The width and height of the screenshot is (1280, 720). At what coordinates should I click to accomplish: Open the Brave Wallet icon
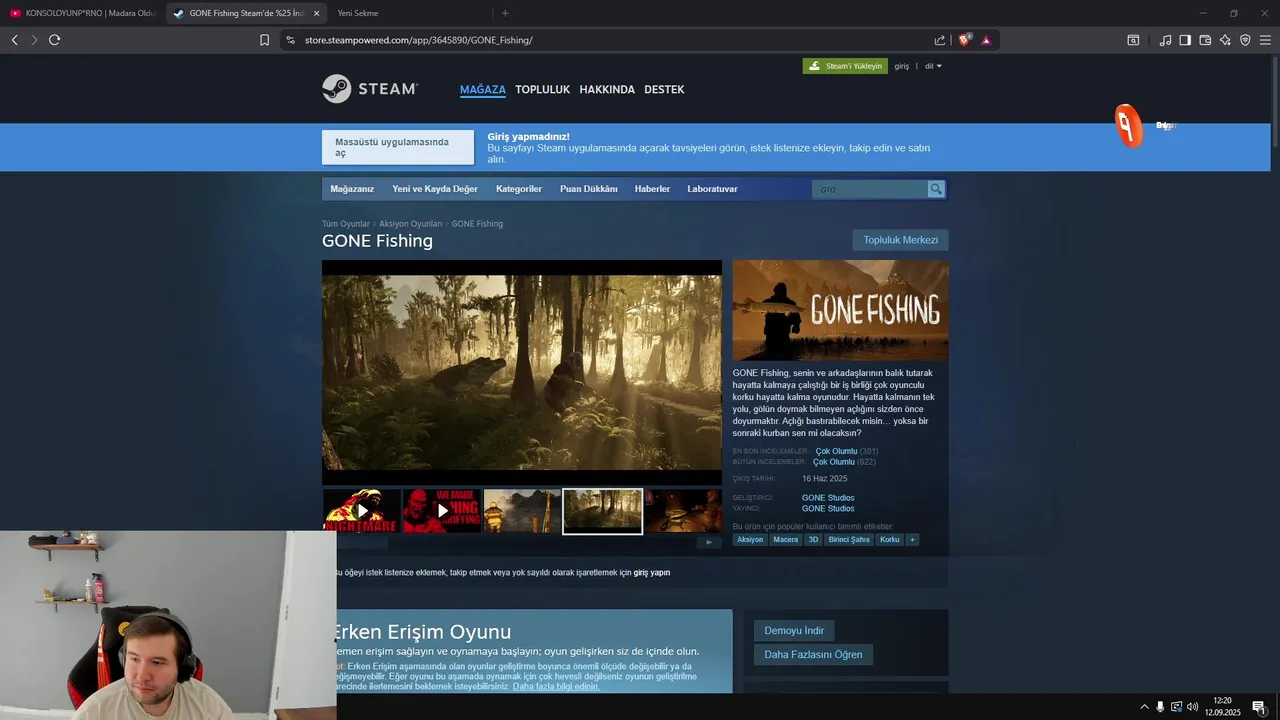[x=1205, y=40]
